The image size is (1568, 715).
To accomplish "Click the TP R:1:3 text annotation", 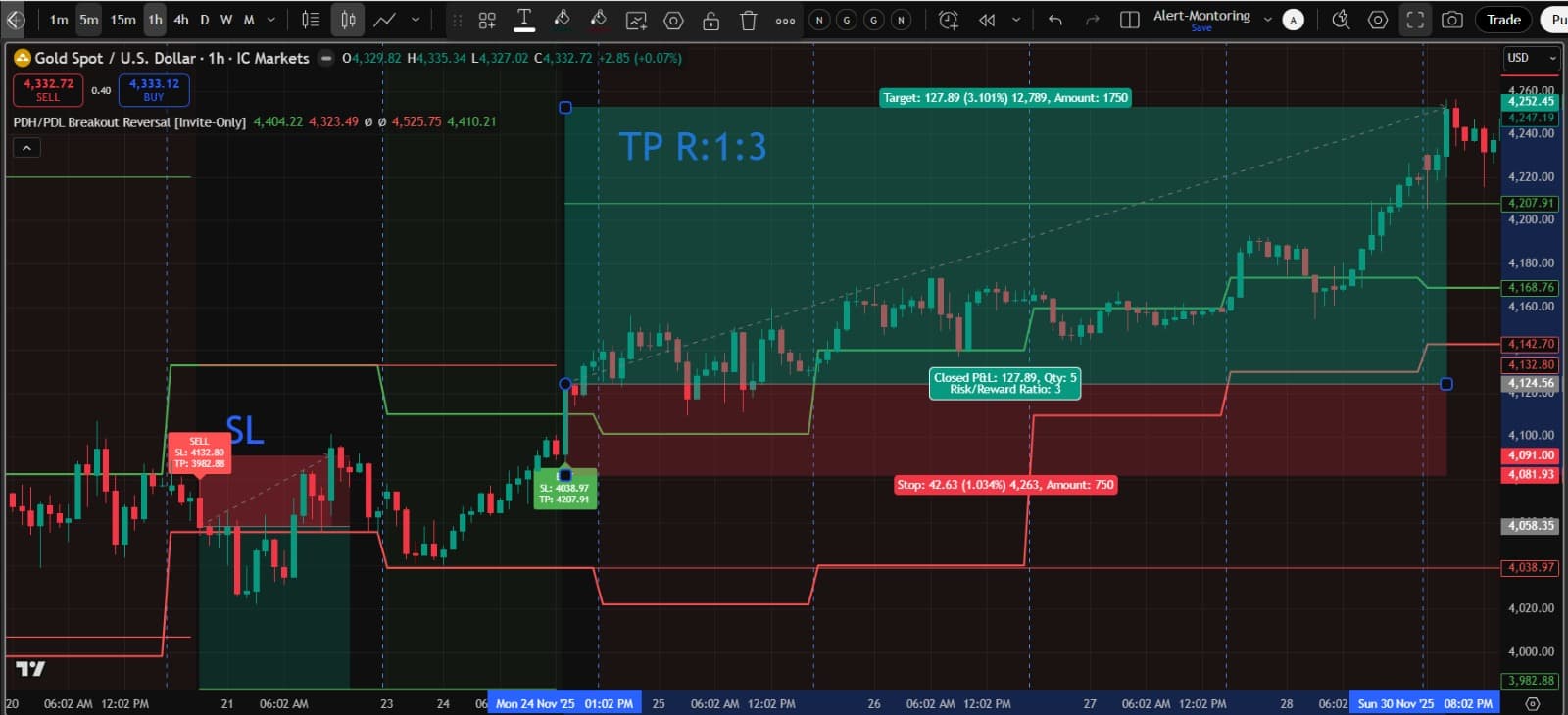I will [692, 147].
